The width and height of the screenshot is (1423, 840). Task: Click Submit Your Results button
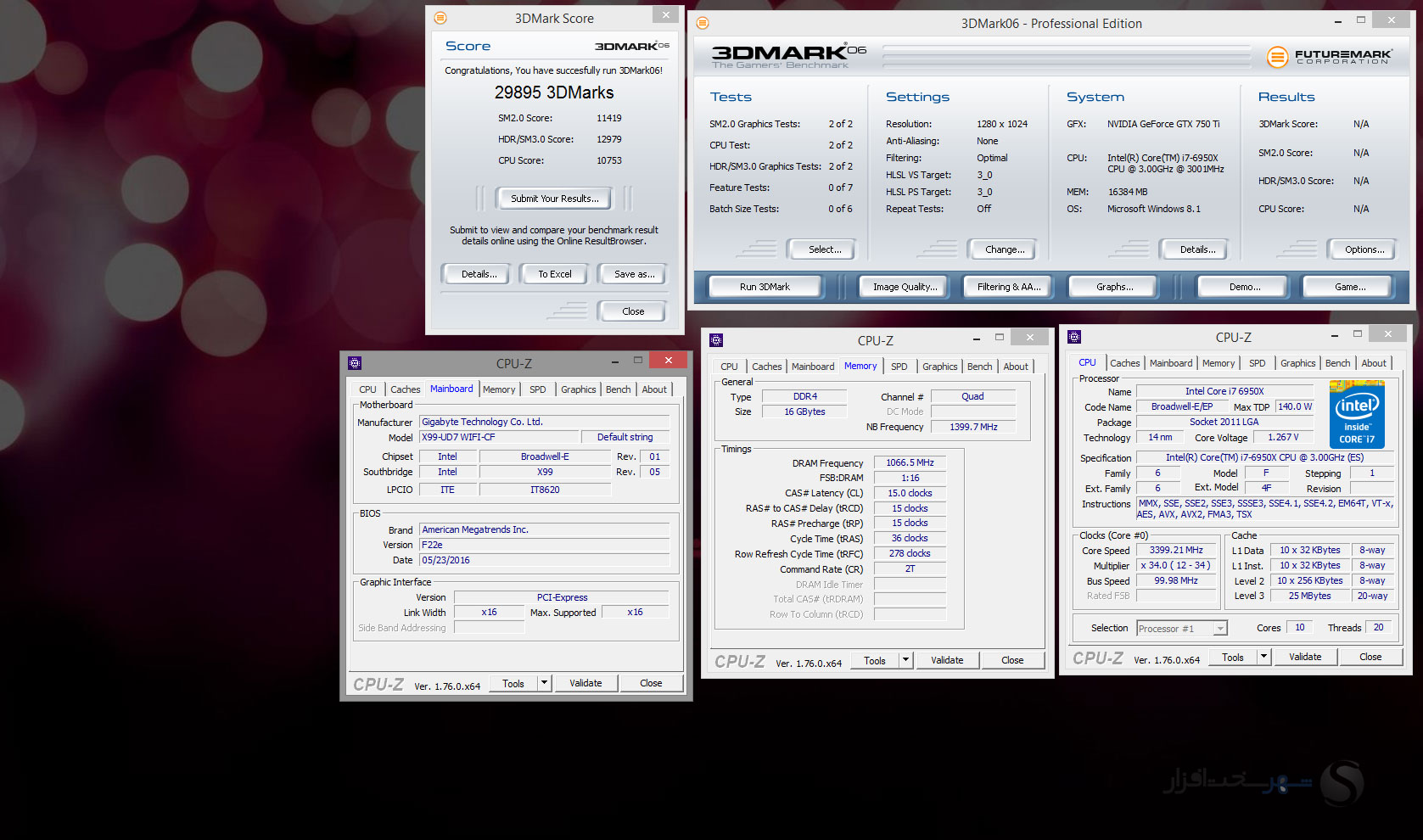click(554, 199)
